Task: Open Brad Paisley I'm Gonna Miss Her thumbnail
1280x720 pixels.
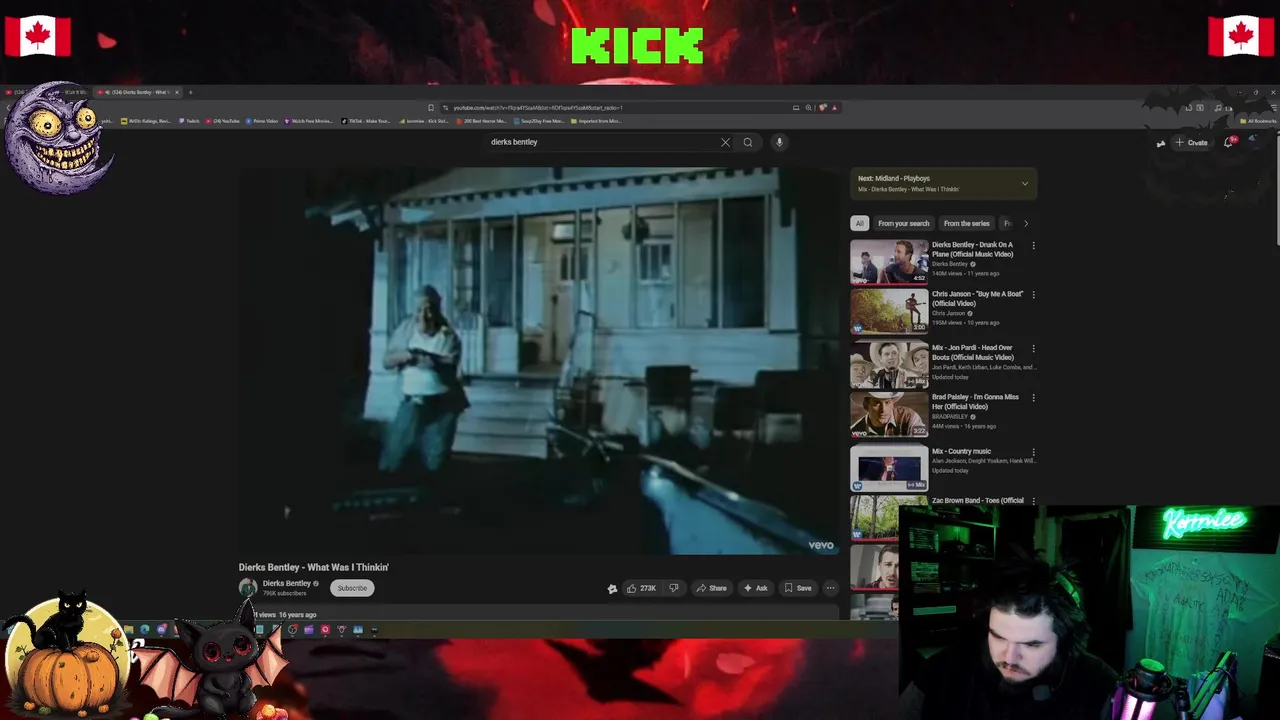Action: click(x=889, y=414)
